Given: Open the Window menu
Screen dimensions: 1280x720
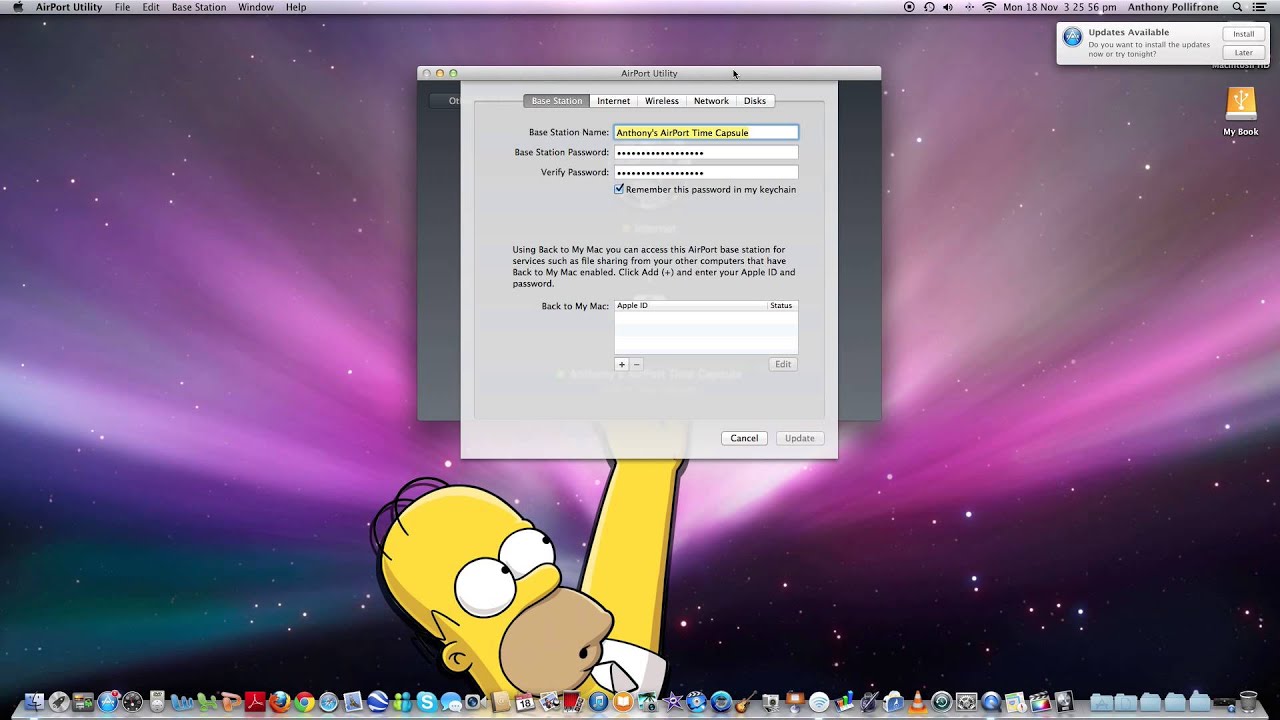Looking at the screenshot, I should pos(256,7).
